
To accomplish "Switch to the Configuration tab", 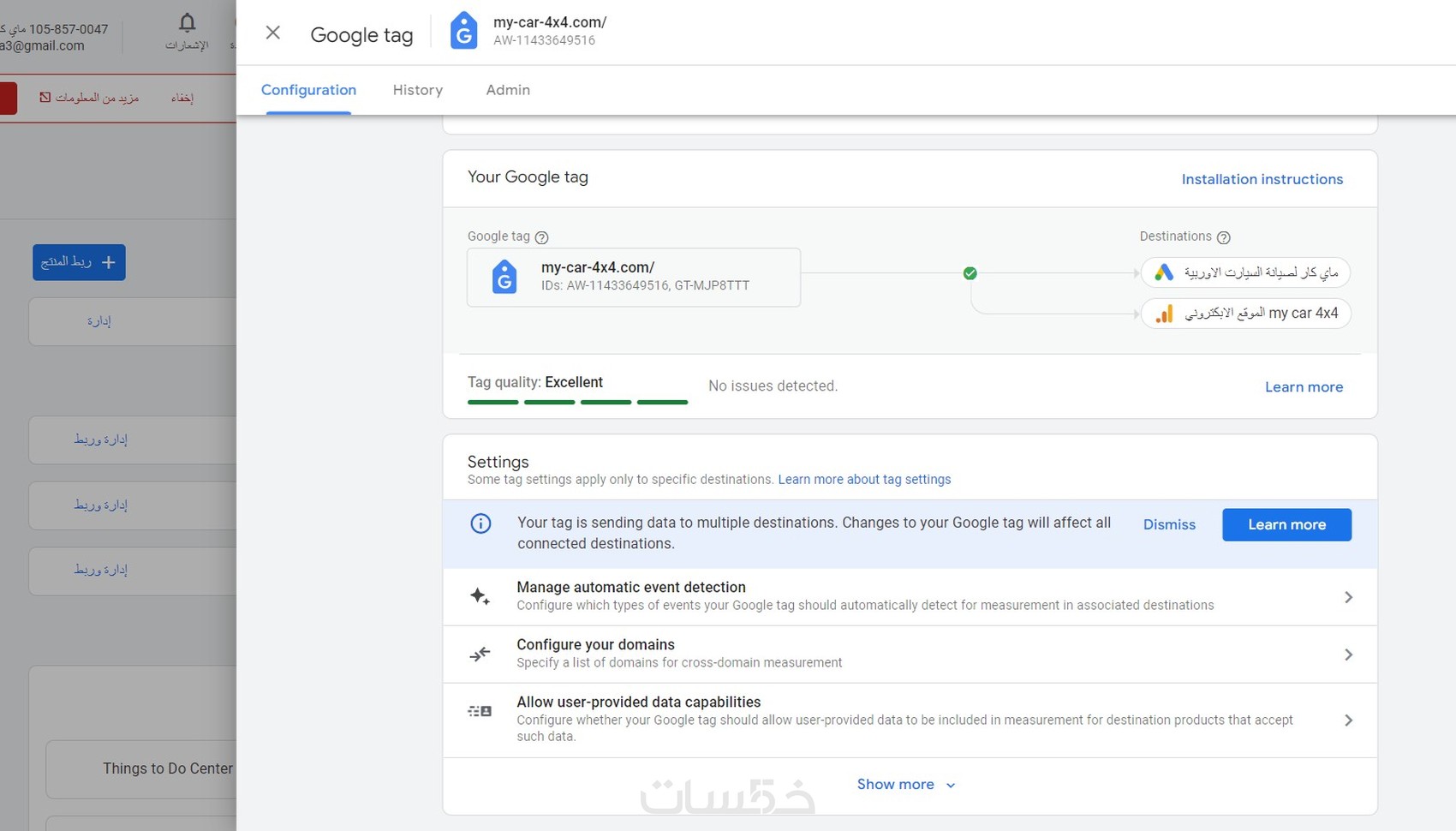I will pos(308,90).
